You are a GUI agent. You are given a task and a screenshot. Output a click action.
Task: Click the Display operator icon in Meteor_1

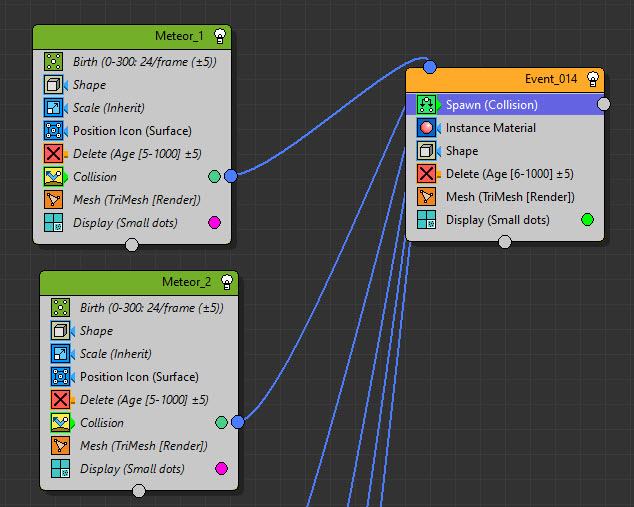[53, 223]
